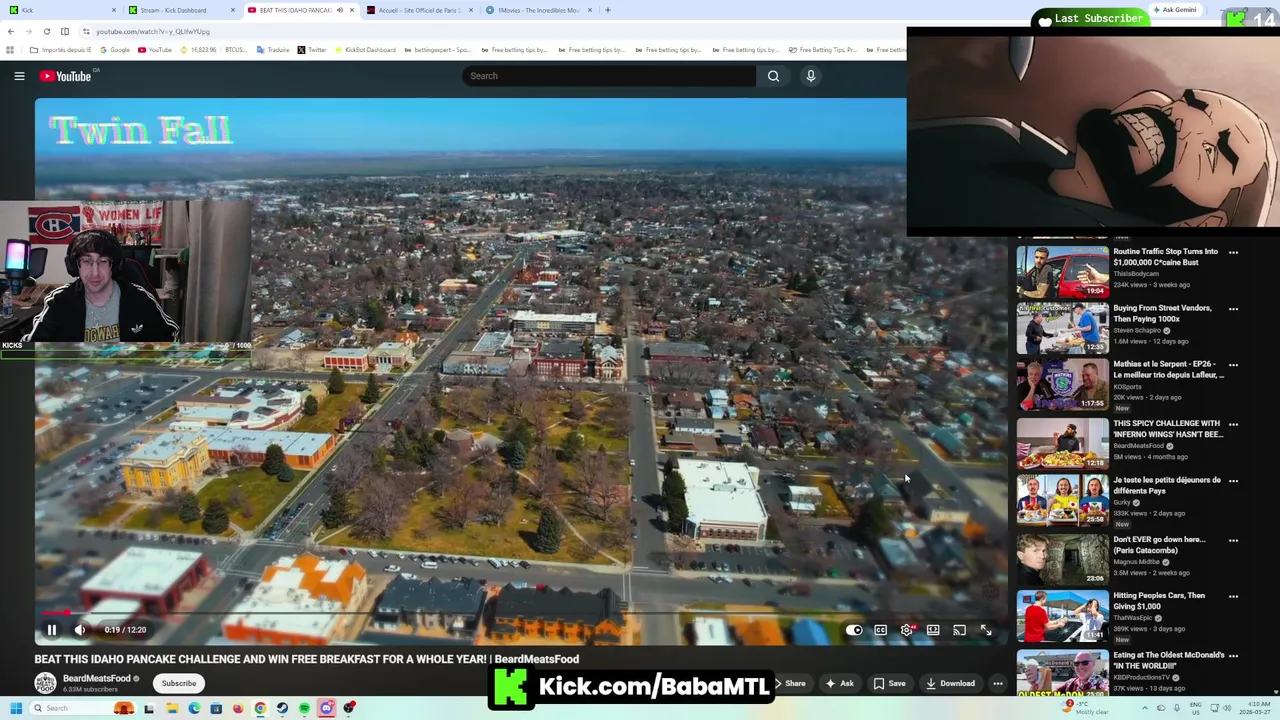The width and height of the screenshot is (1280, 720).
Task: Open menu for Buying From Street Vendors video
Action: 1233,309
